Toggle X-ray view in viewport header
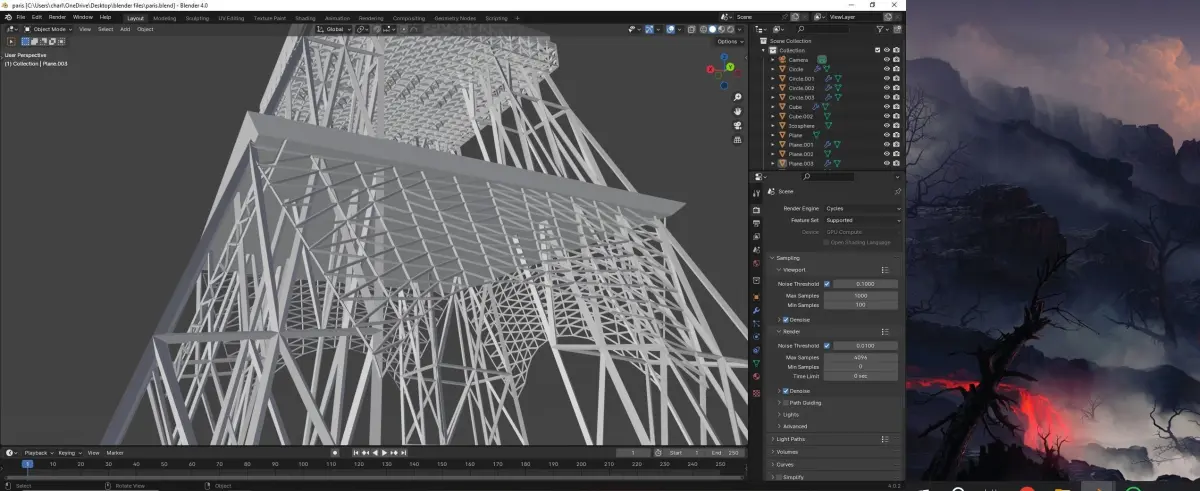This screenshot has height=491, width=1200. tap(691, 29)
